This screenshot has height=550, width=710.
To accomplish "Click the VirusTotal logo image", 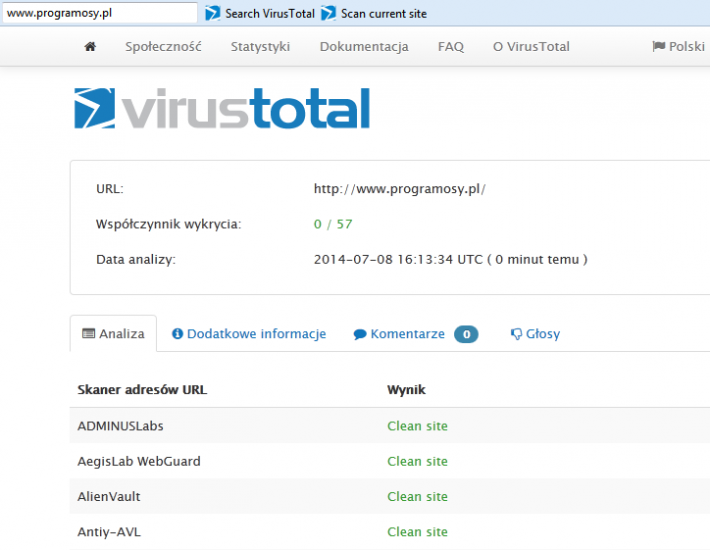I will pos(222,108).
